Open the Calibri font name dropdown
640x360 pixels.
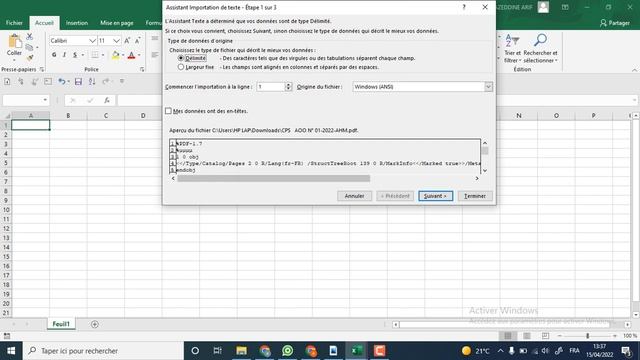(92, 40)
